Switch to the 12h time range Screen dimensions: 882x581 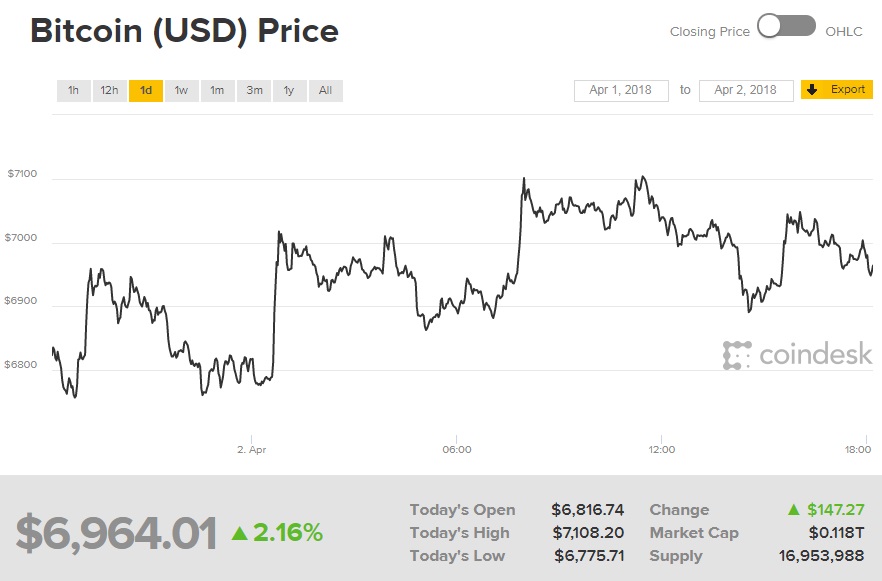coord(109,91)
